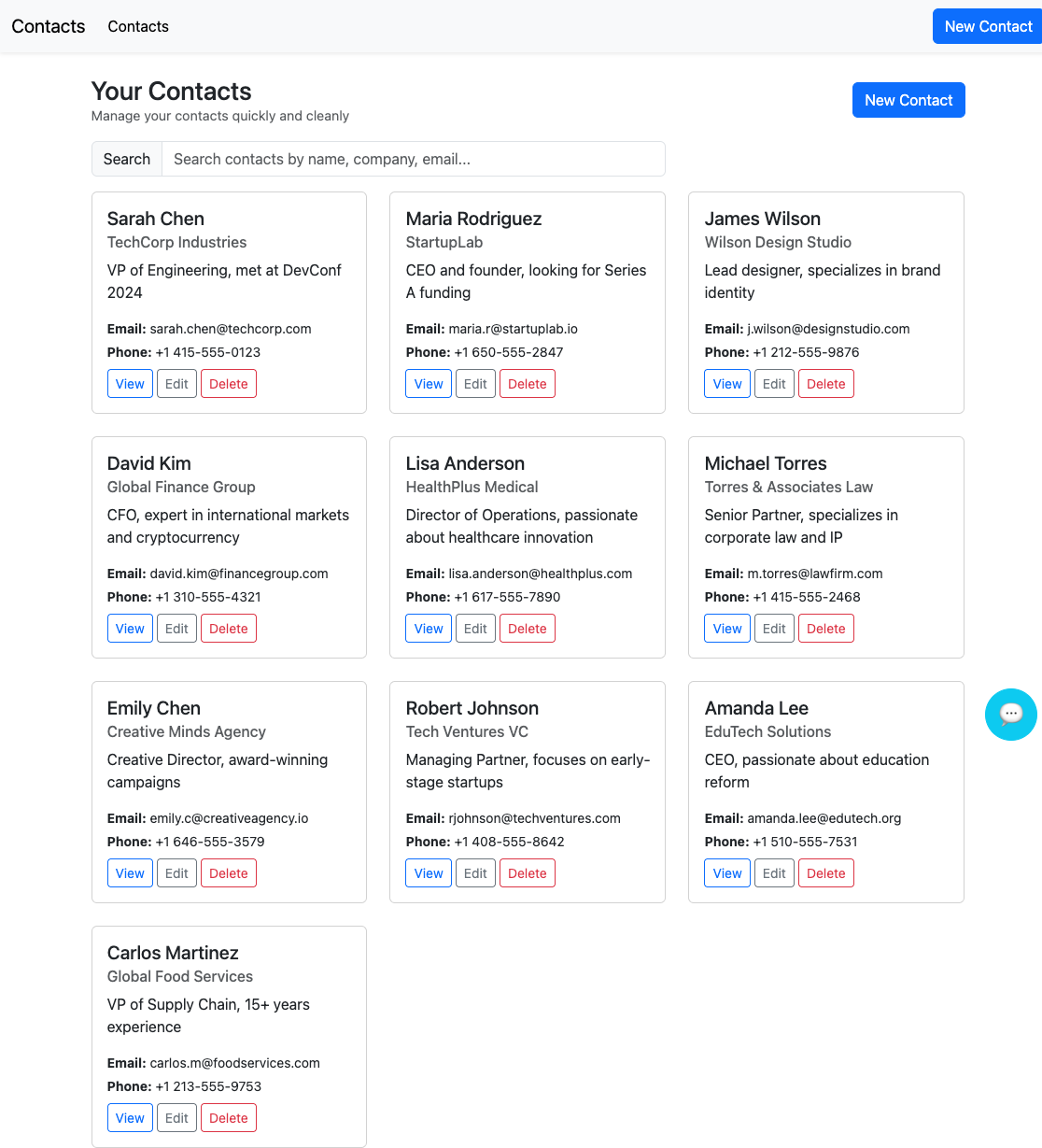The image size is (1042, 1148).
Task: Delete Carlos Martinez's contact
Action: click(x=229, y=1118)
